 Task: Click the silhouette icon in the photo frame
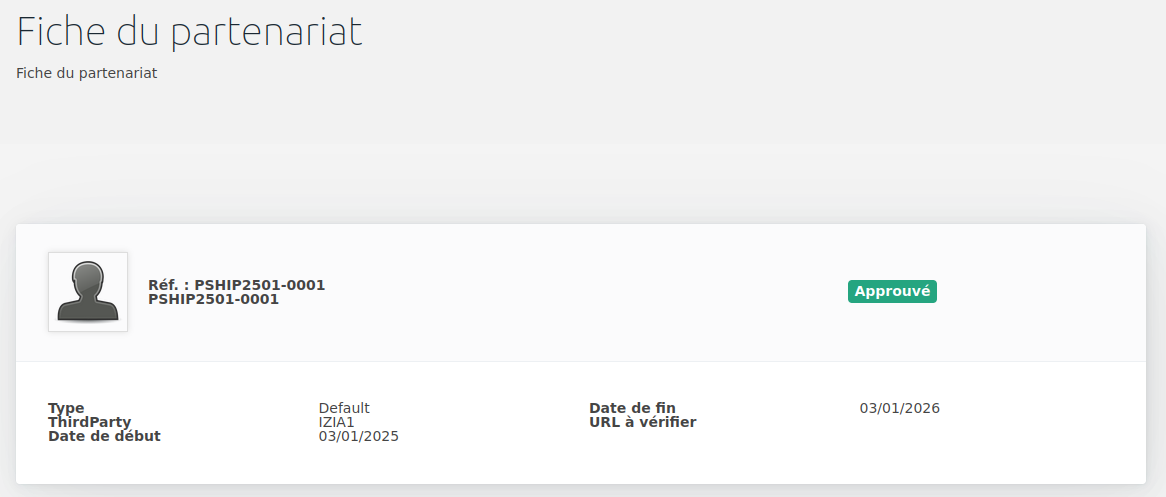tap(88, 292)
